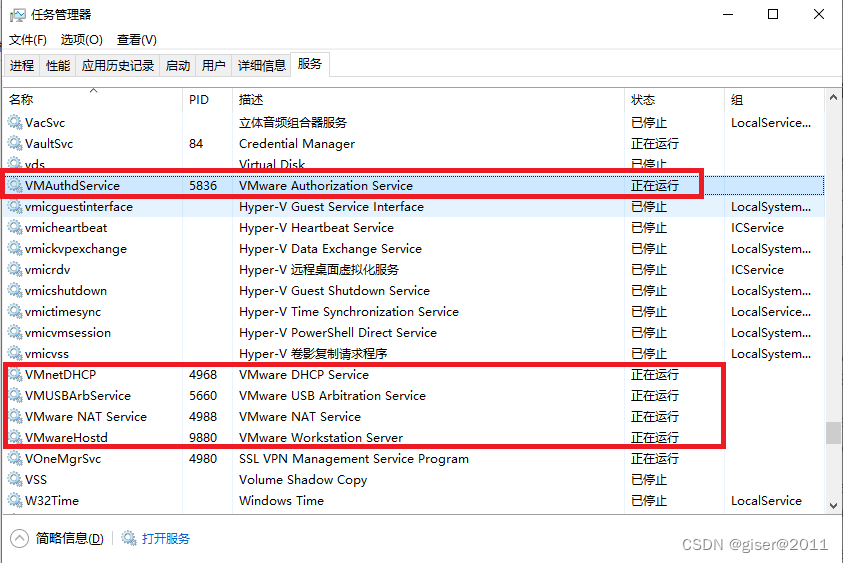Click the gear icon beside VOneMgrSvc
Image resolution: width=843 pixels, height=563 pixels.
click(15, 458)
